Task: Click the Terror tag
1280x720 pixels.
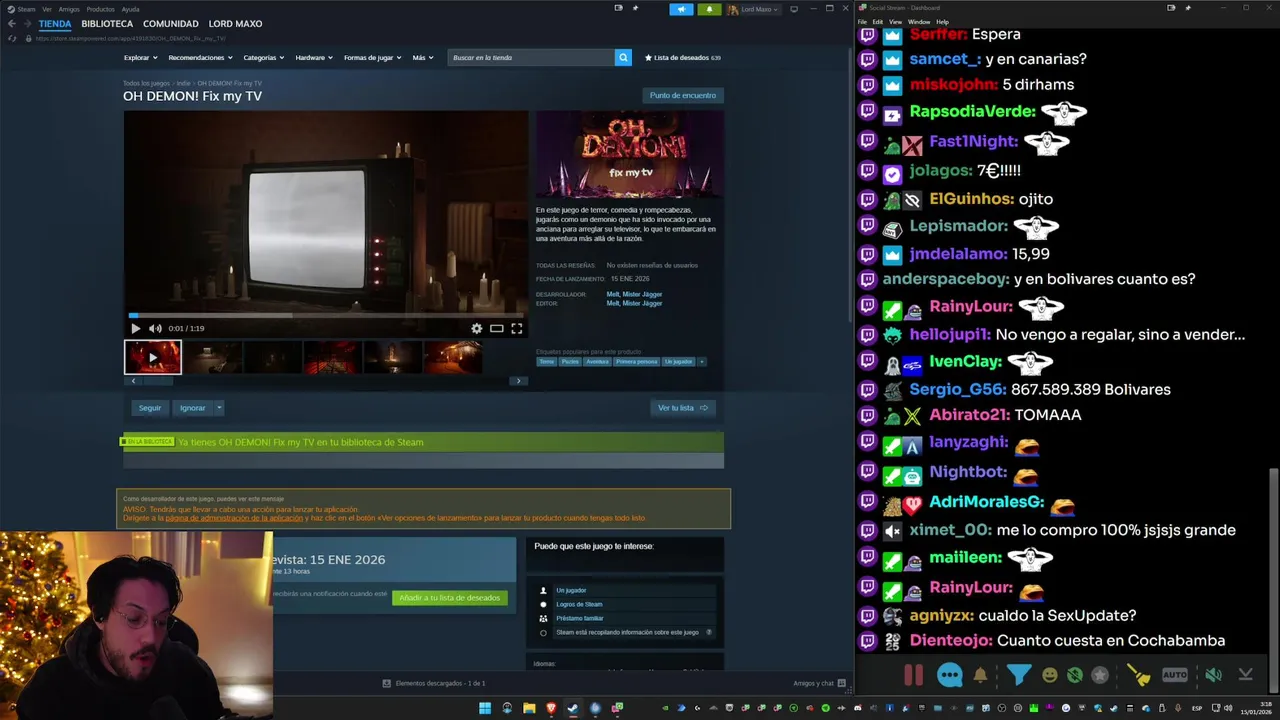Action: tap(546, 362)
